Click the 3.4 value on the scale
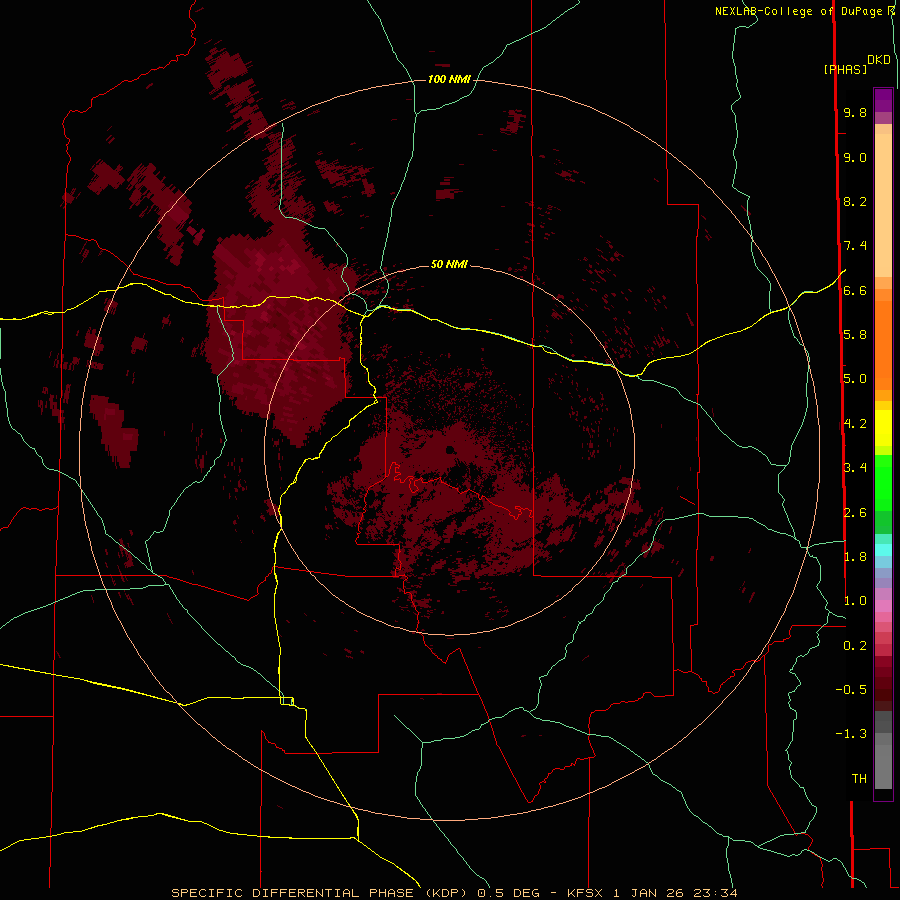Viewport: 900px width, 900px height. pyautogui.click(x=855, y=468)
